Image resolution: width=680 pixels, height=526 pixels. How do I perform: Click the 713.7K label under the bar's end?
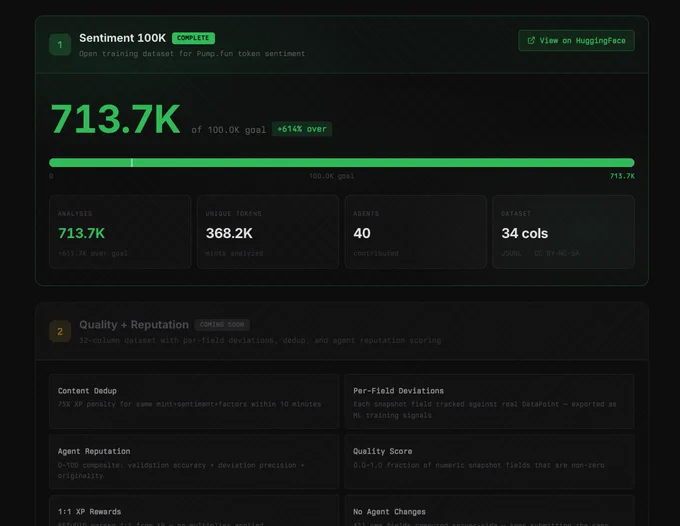[622, 176]
